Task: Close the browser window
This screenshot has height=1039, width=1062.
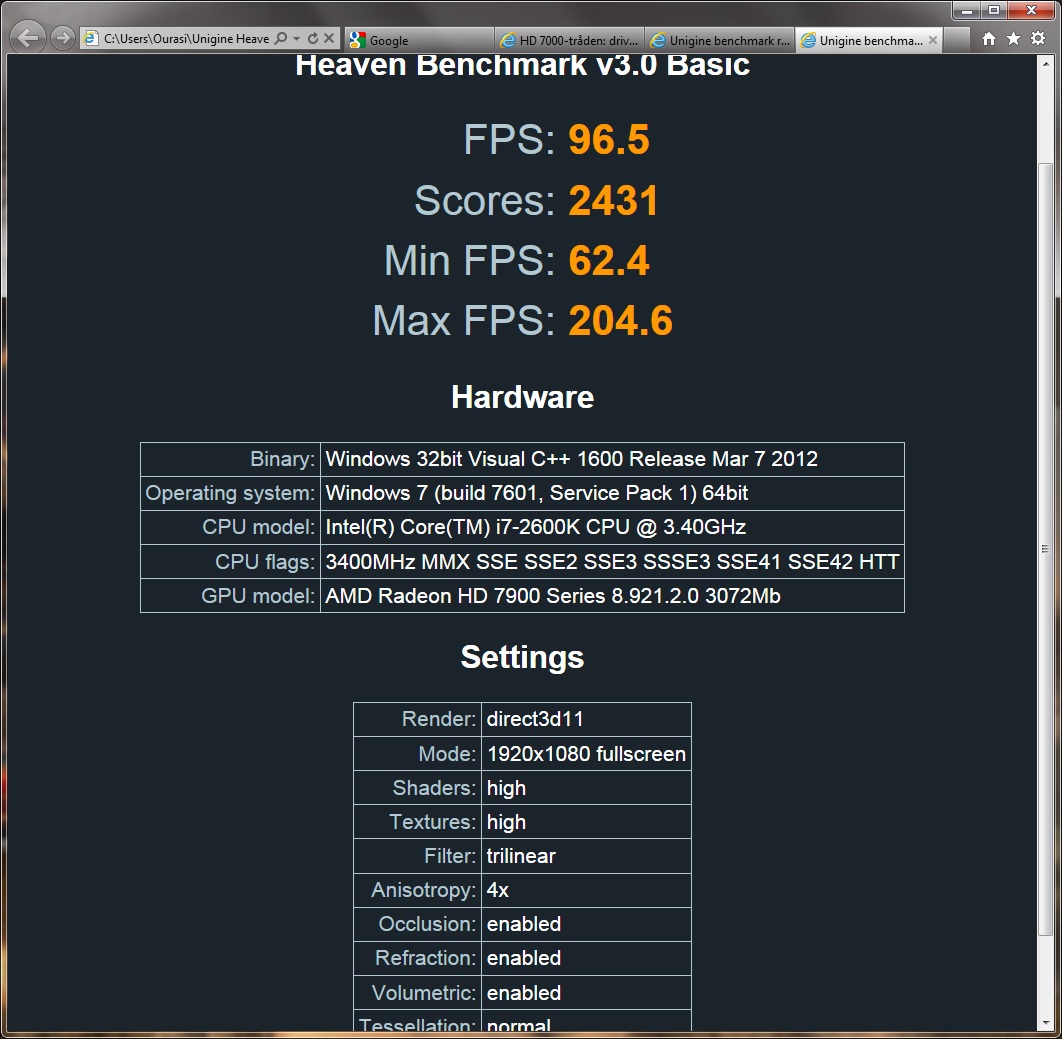Action: point(1031,10)
